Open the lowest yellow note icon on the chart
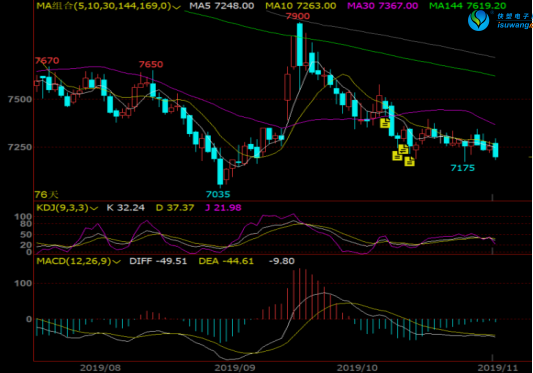 click(x=409, y=161)
